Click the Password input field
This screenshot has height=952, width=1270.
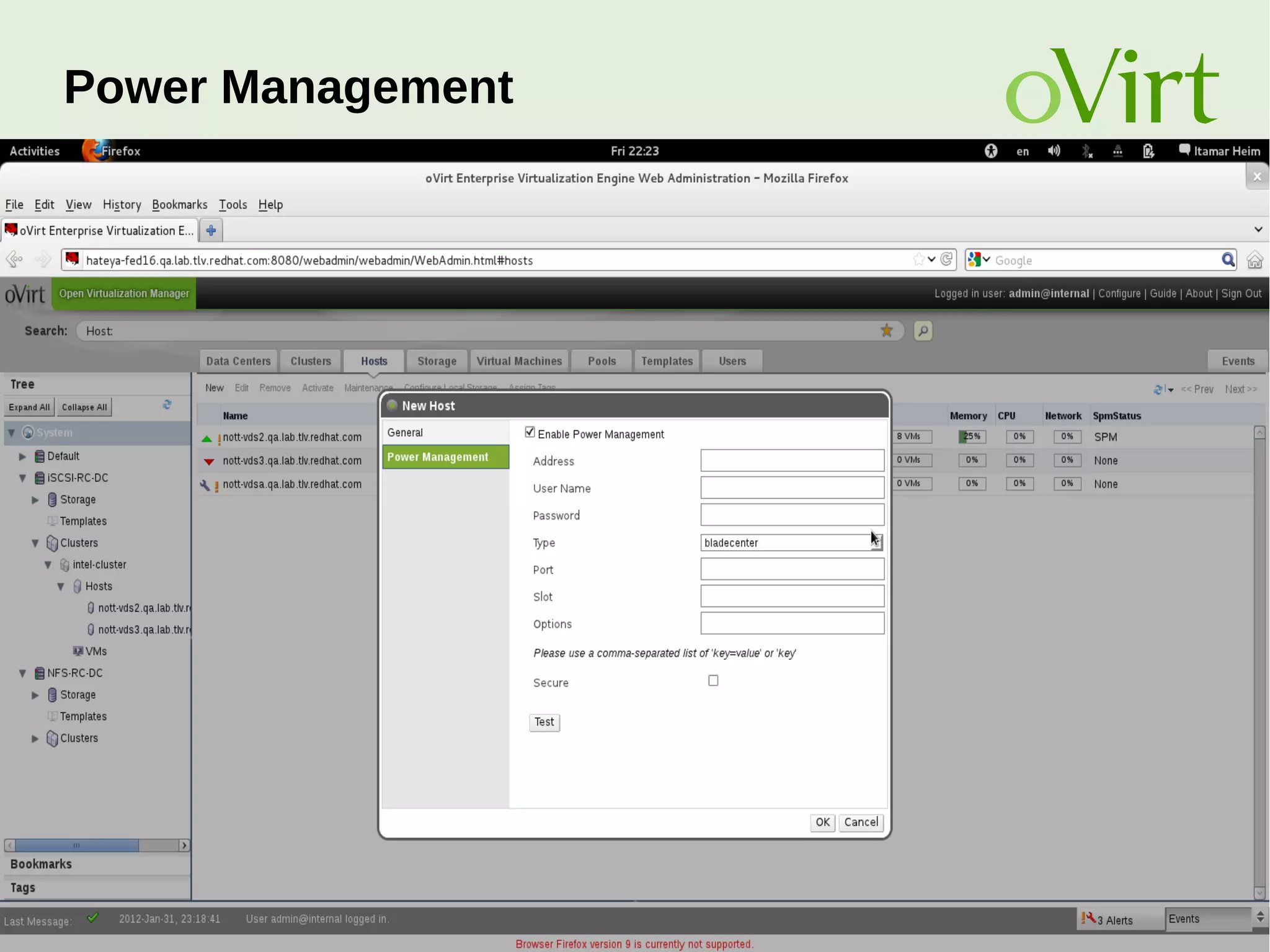(793, 515)
